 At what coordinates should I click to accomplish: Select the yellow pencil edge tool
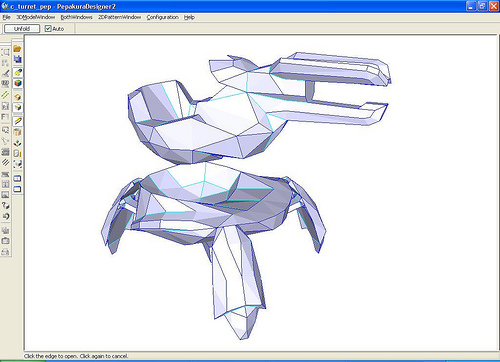point(18,121)
